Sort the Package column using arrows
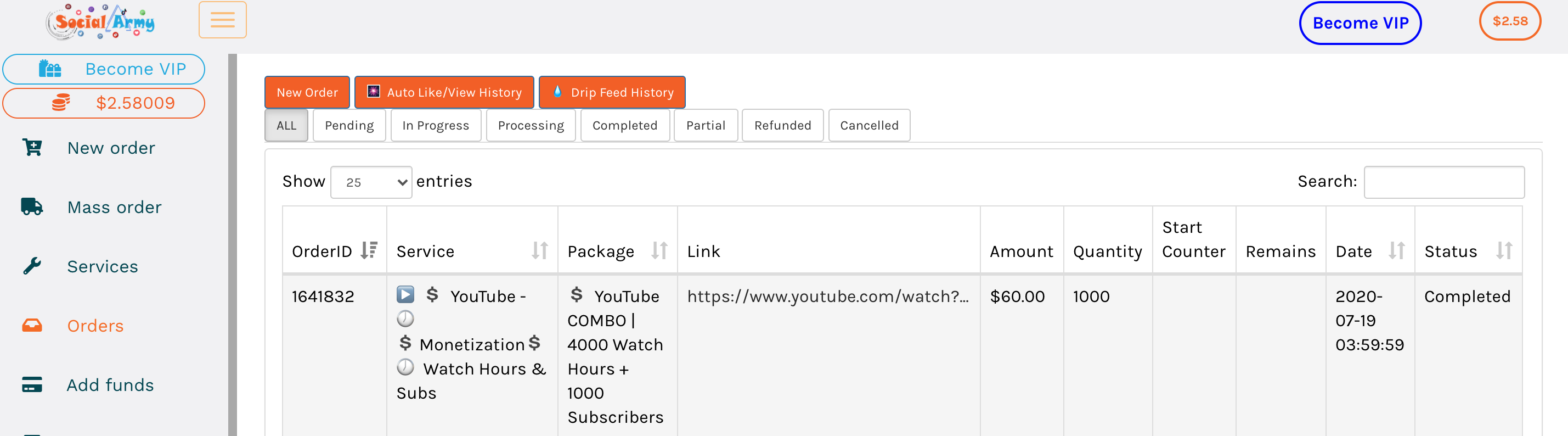Image resolution: width=1568 pixels, height=436 pixels. click(x=660, y=250)
